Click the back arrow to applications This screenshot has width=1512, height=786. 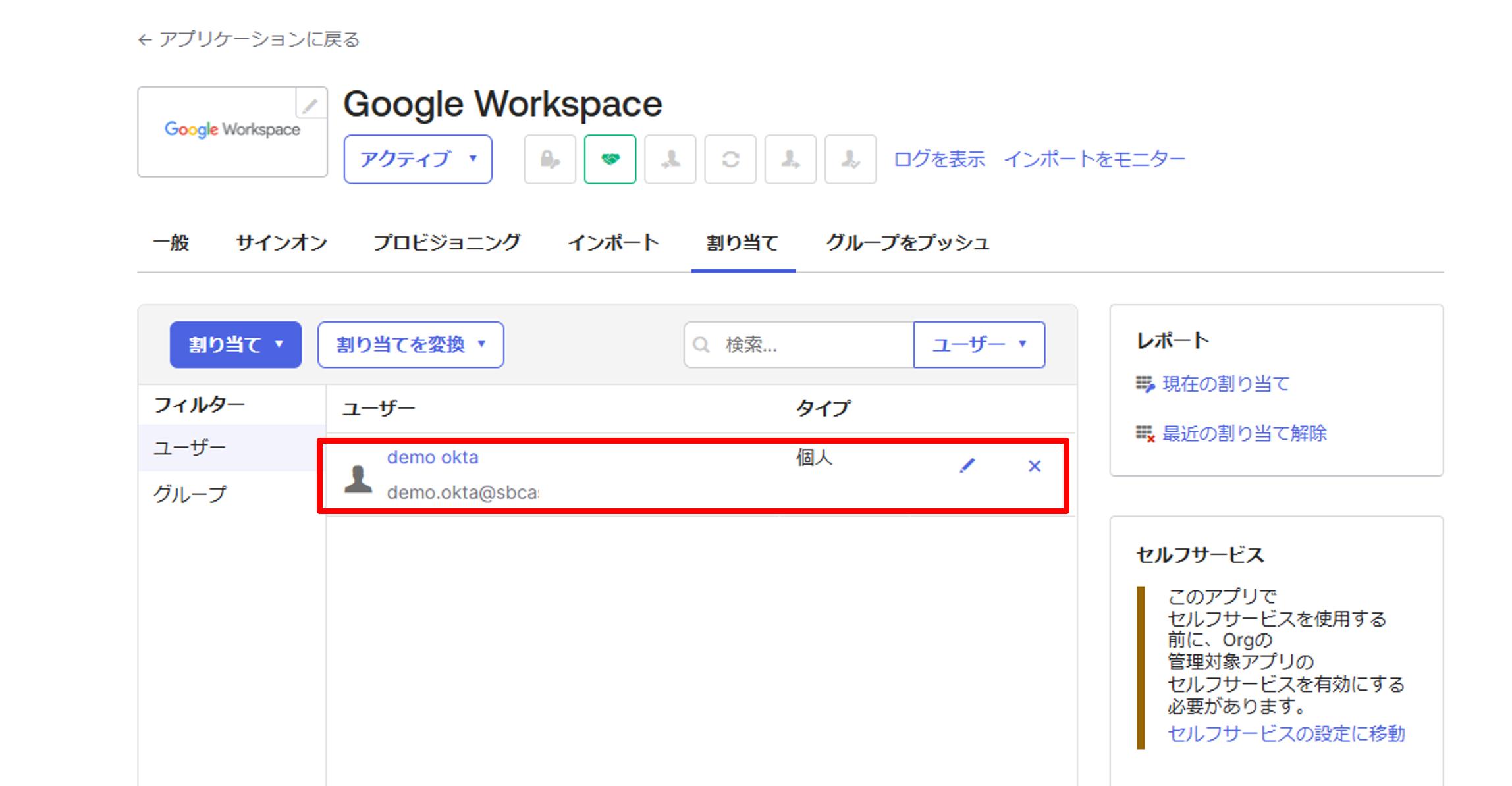coord(145,40)
